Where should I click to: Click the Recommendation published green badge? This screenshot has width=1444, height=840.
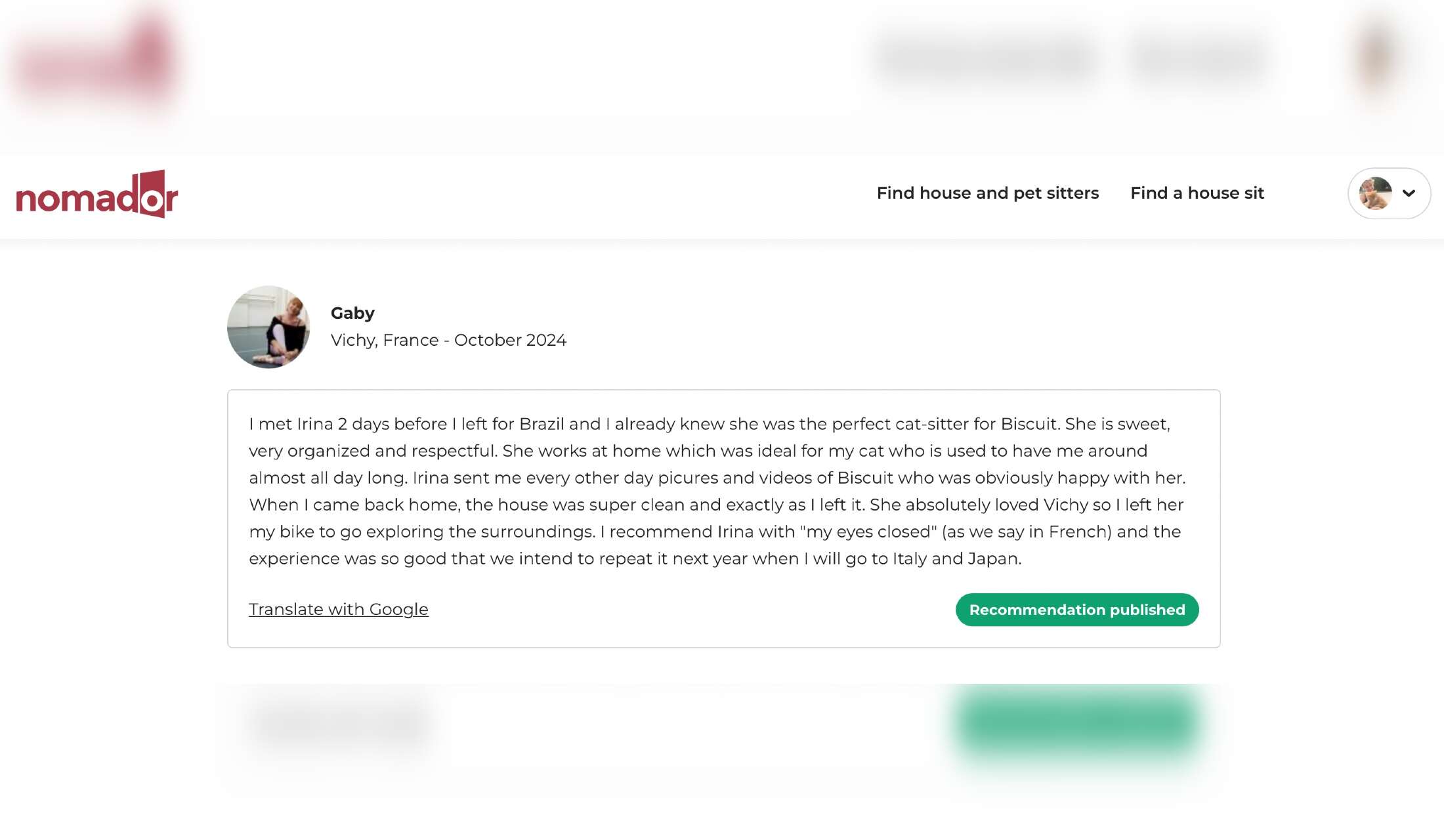(x=1077, y=610)
